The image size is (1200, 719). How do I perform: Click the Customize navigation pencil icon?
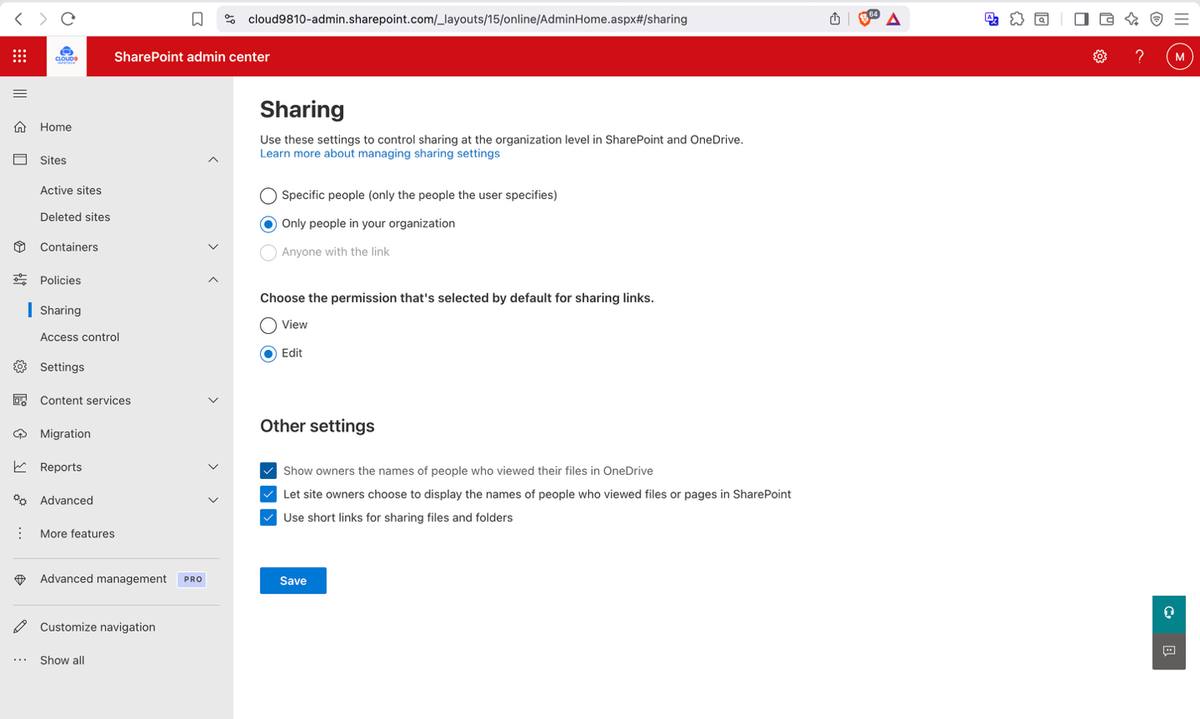19,627
